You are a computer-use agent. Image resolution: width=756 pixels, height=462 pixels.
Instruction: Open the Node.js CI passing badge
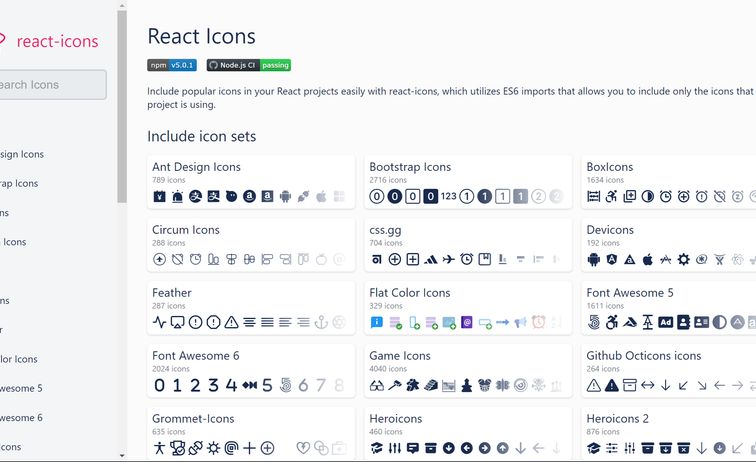pyautogui.click(x=249, y=65)
